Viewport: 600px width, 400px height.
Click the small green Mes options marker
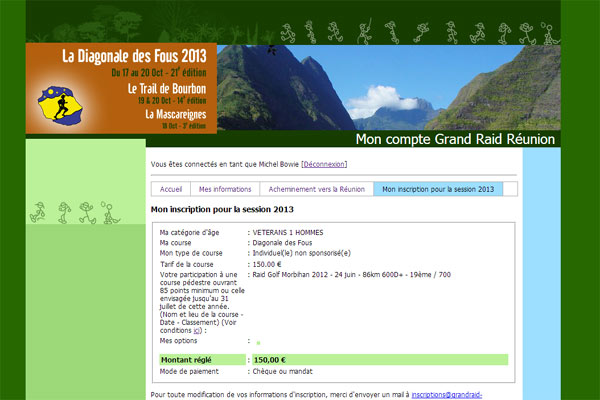tap(258, 343)
